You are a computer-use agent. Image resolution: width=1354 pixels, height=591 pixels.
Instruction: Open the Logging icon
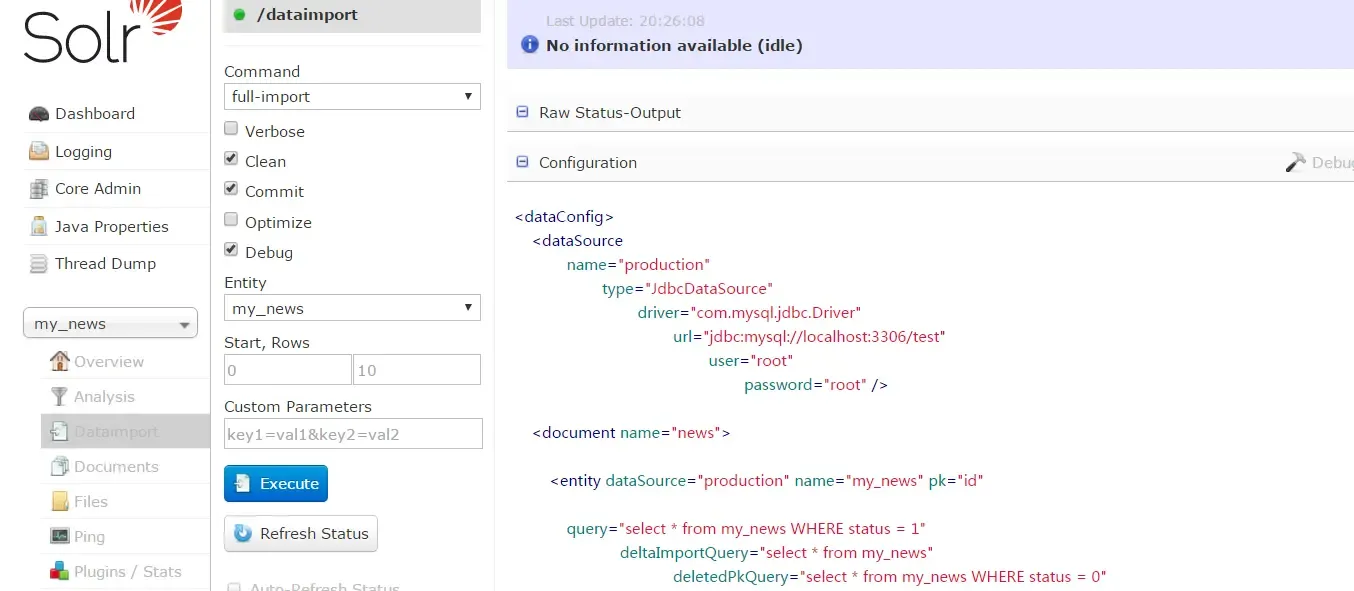[x=39, y=152]
